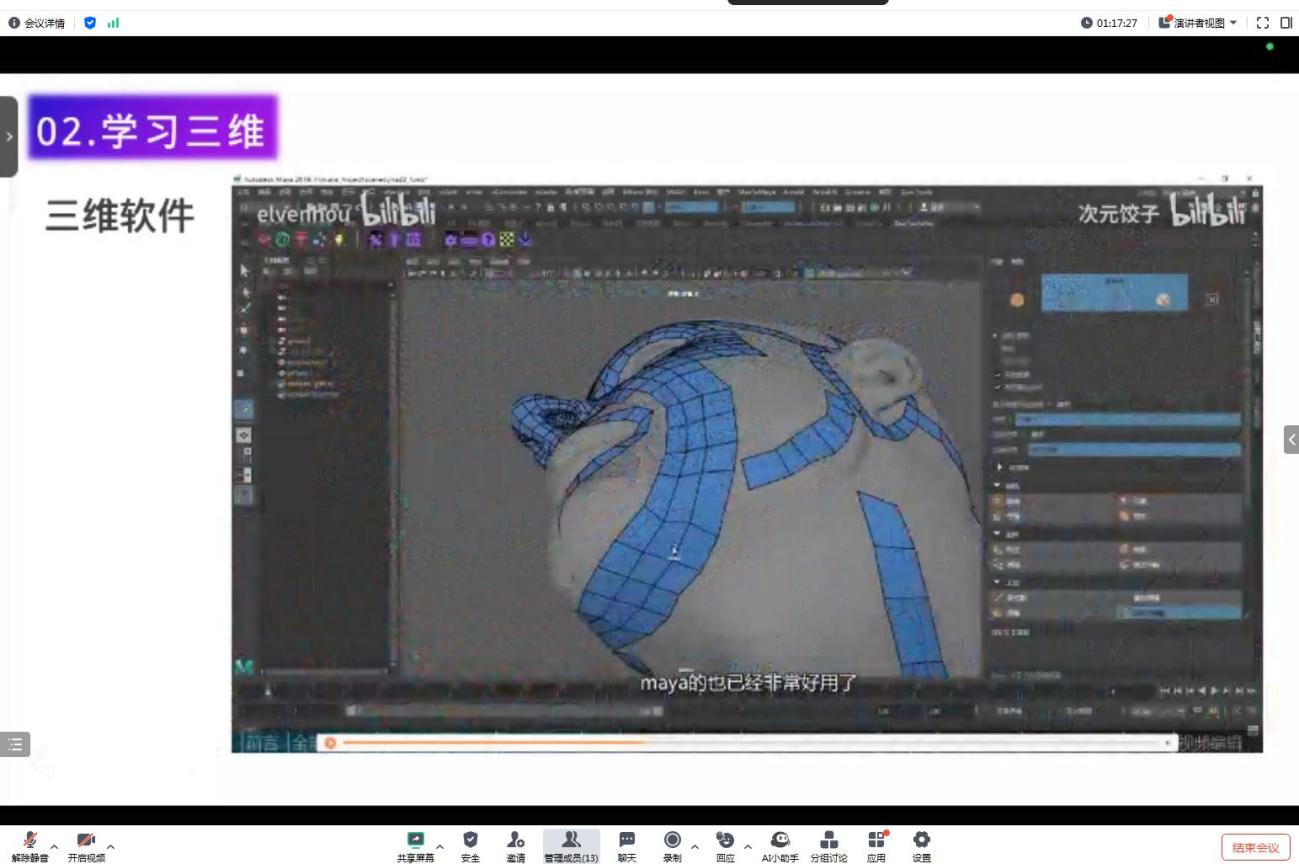The image size is (1299, 864).
Task: Click the 结束会议 end meeting button
Action: pos(1255,848)
